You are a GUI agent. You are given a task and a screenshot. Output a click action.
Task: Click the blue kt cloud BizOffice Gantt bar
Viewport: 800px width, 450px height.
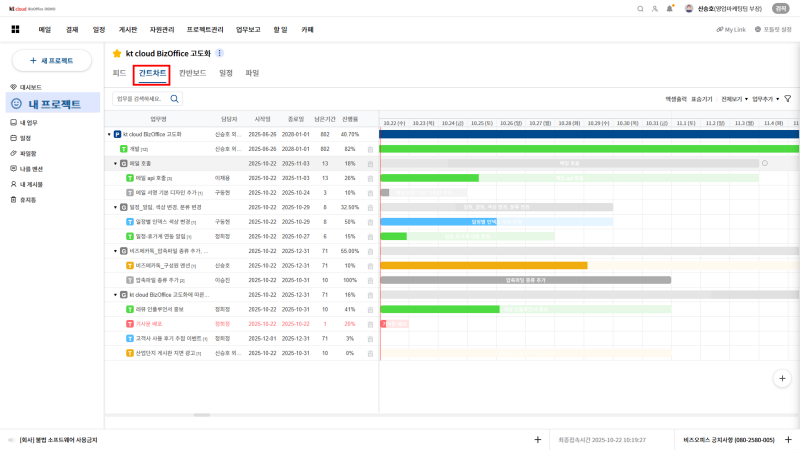pos(589,134)
